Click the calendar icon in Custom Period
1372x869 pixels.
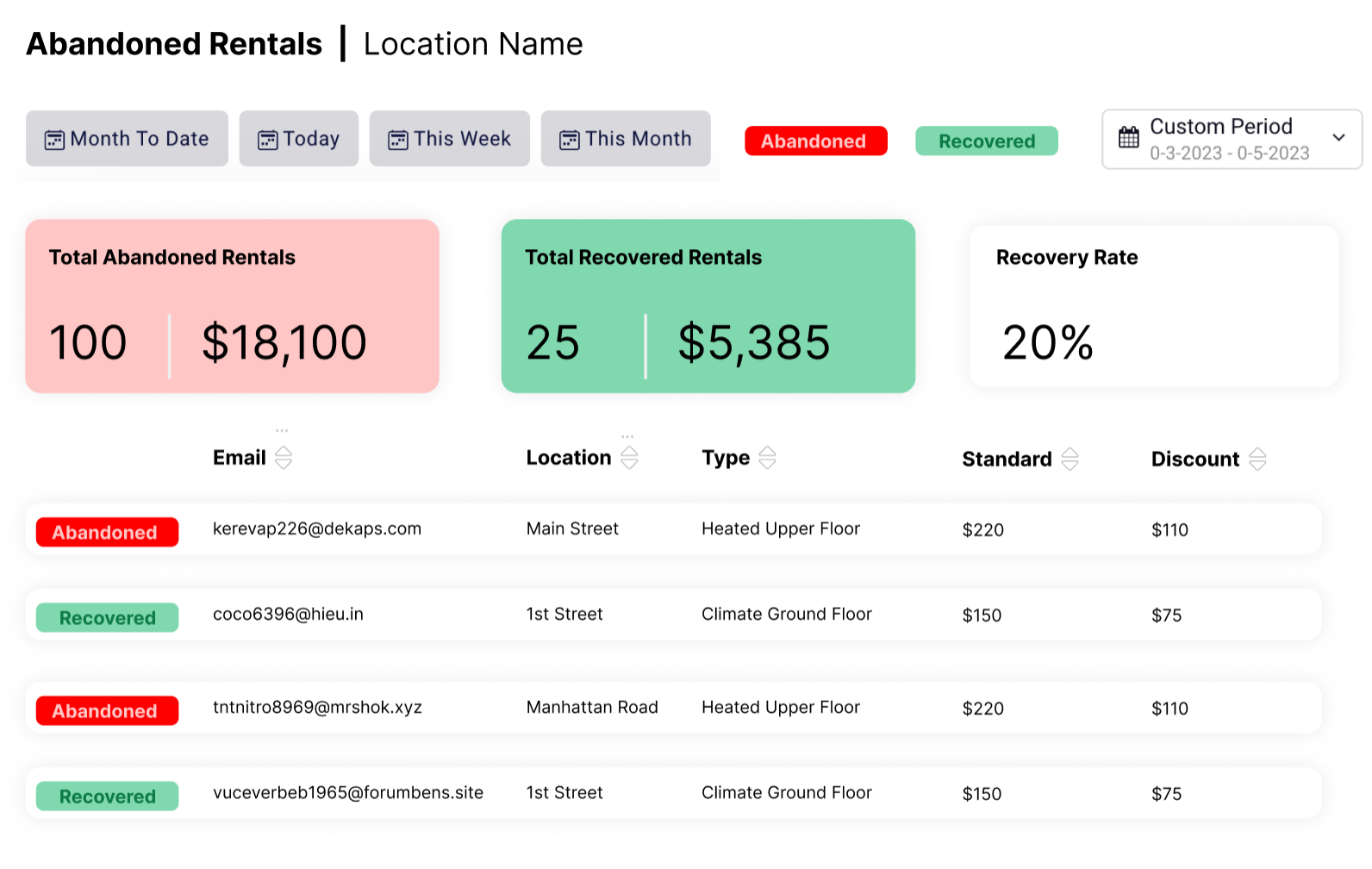(x=1128, y=137)
